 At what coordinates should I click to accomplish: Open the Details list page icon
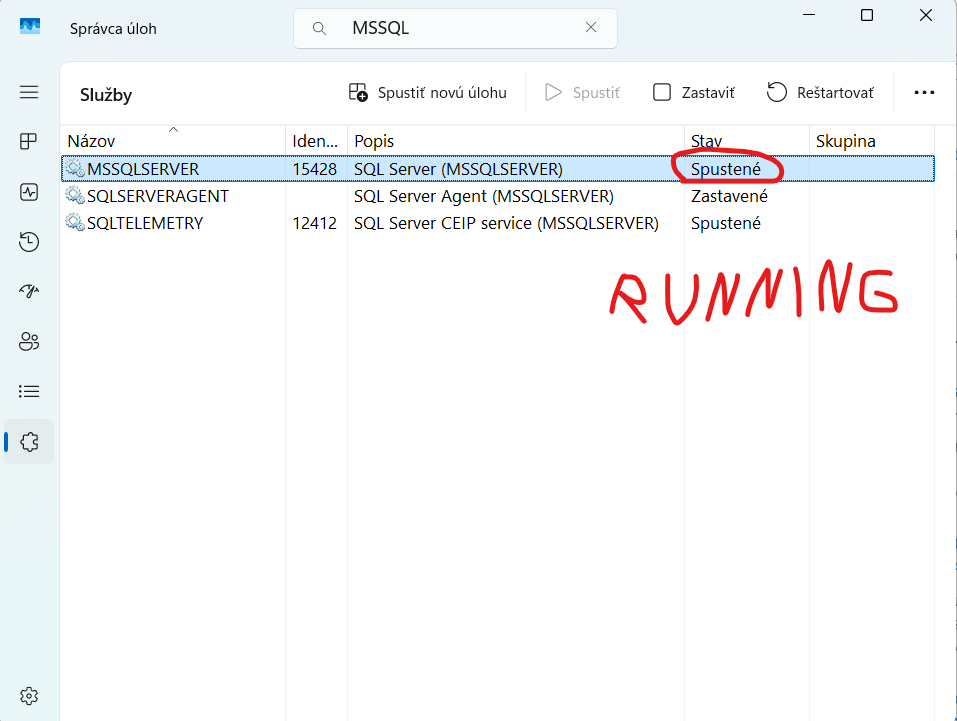29,391
